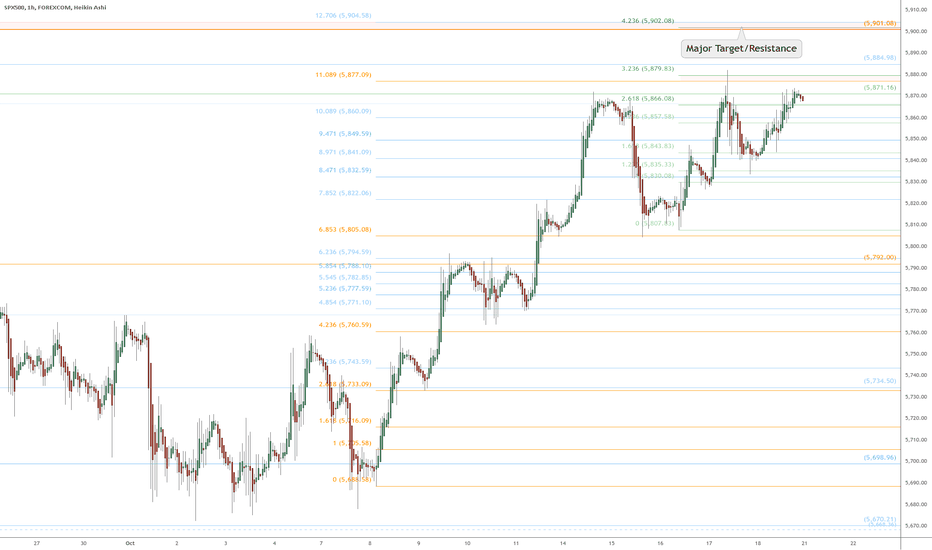
Task: Select 5,900.00 on the price axis
Action: 916,31
